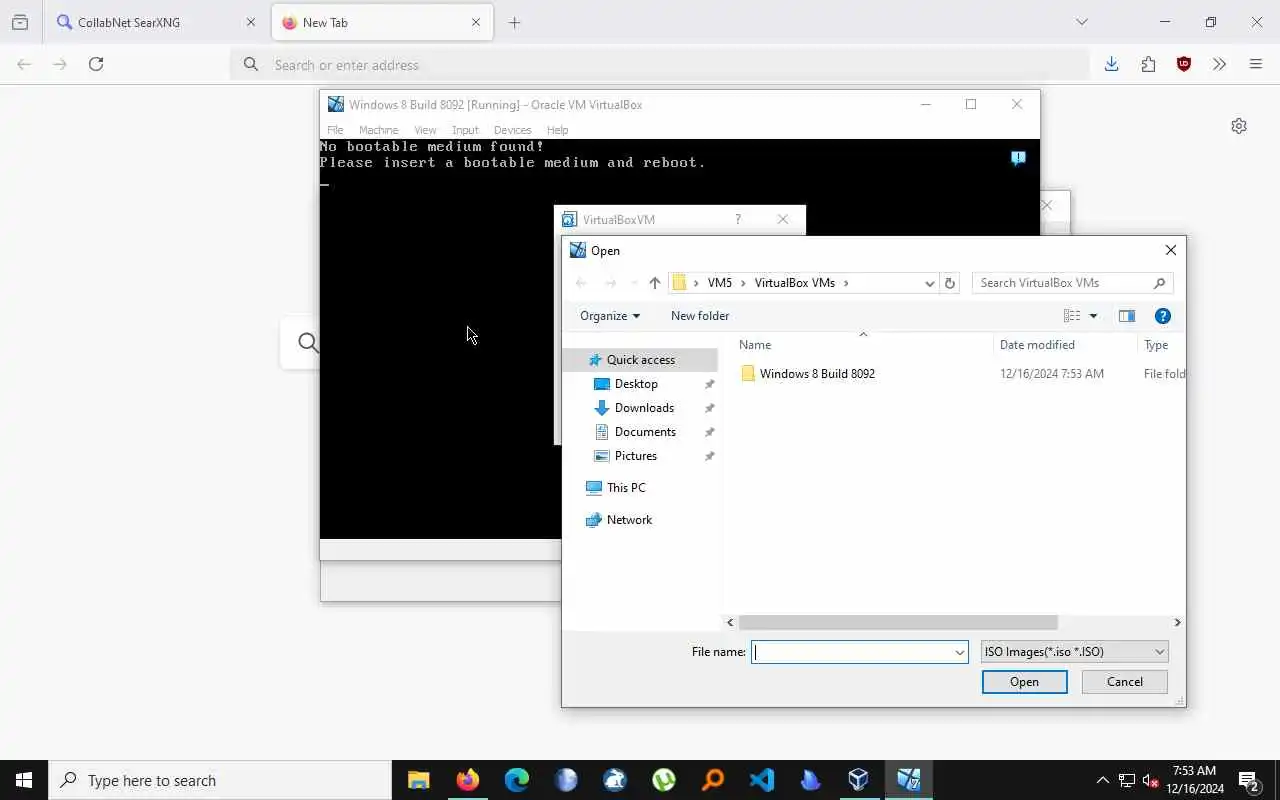1280x800 pixels.
Task: Show more browser toolbar tools chevrons
Action: 1219,64
